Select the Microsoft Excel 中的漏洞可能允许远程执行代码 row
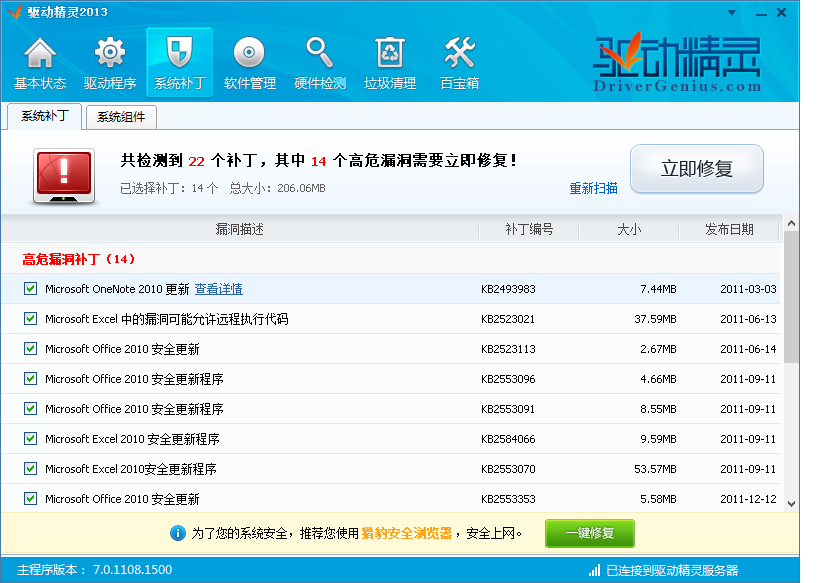This screenshot has width=819, height=583. (391, 319)
